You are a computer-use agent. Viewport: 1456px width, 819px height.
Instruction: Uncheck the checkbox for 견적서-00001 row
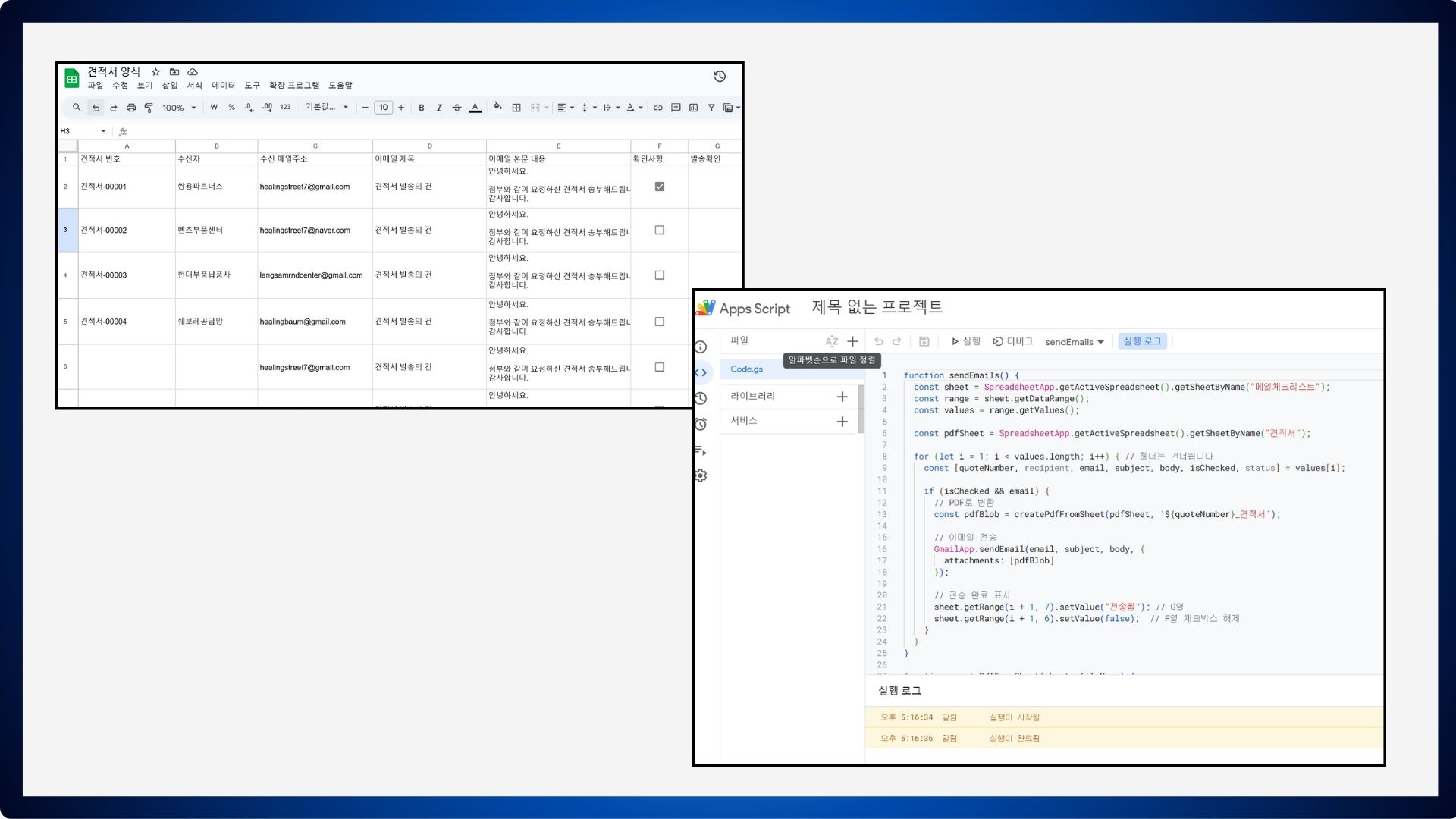tap(659, 187)
